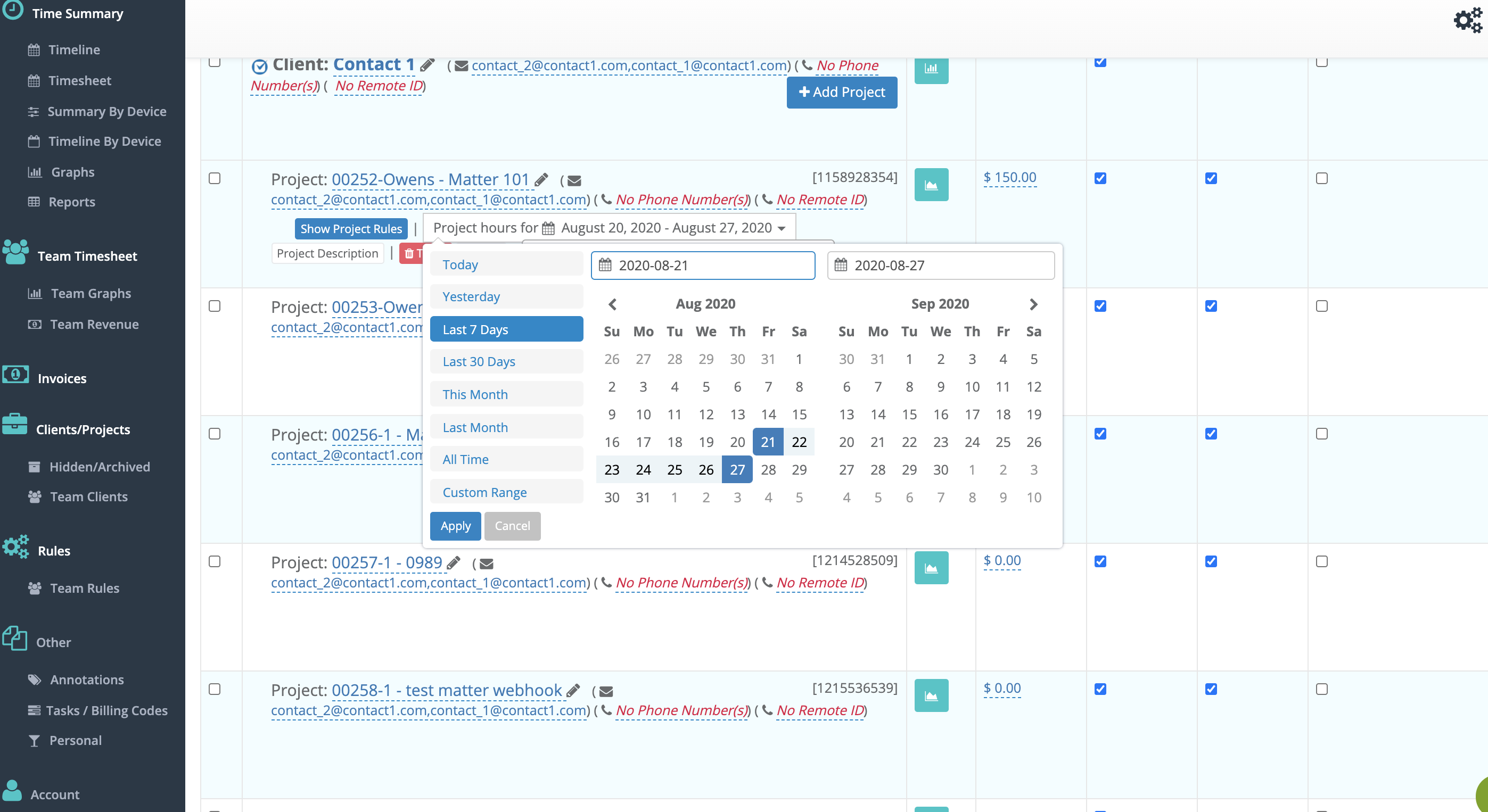
Task: Choose Yesterday range preset
Action: click(507, 296)
